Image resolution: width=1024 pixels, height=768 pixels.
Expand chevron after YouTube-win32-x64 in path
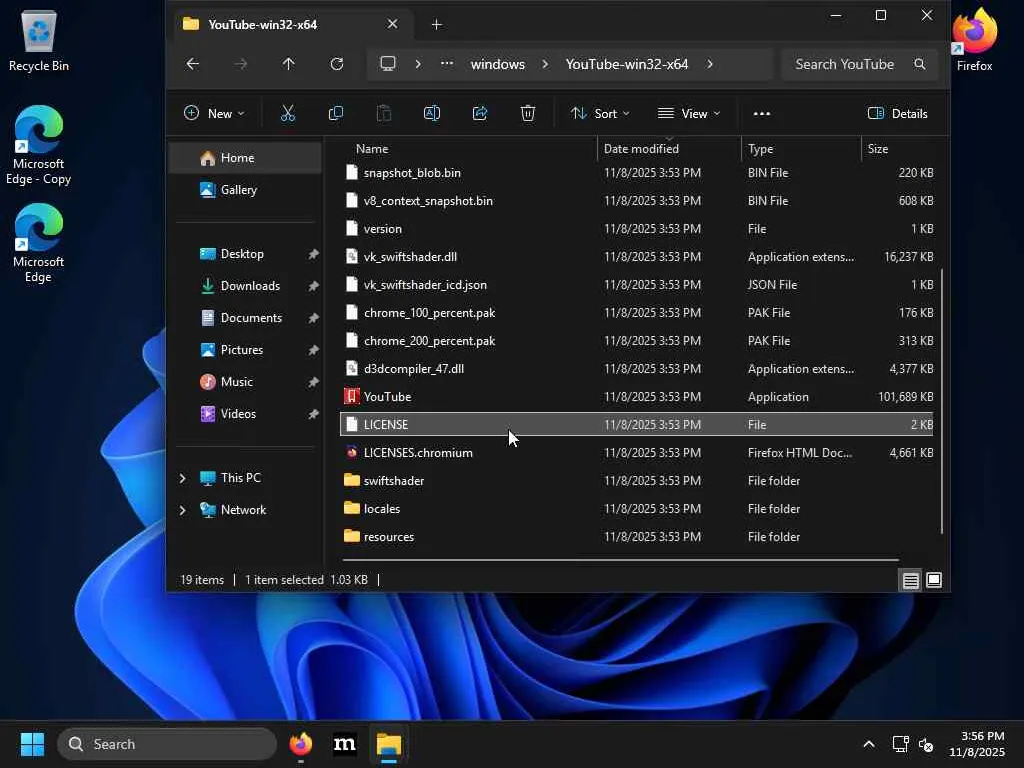tap(710, 64)
